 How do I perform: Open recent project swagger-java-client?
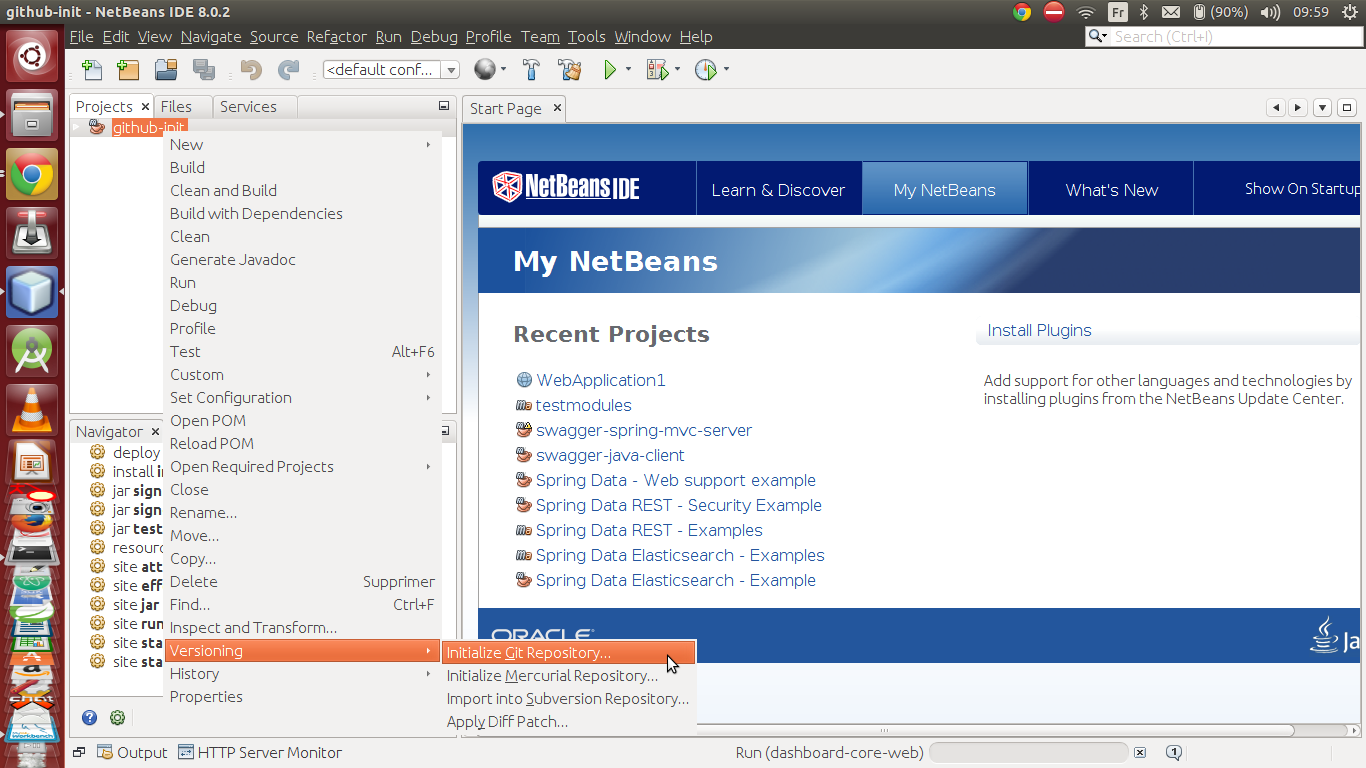click(x=610, y=455)
